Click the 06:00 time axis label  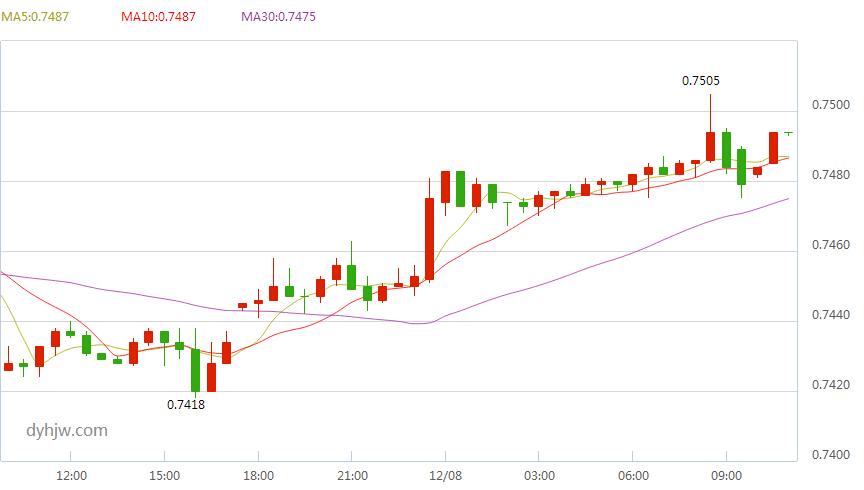633,475
